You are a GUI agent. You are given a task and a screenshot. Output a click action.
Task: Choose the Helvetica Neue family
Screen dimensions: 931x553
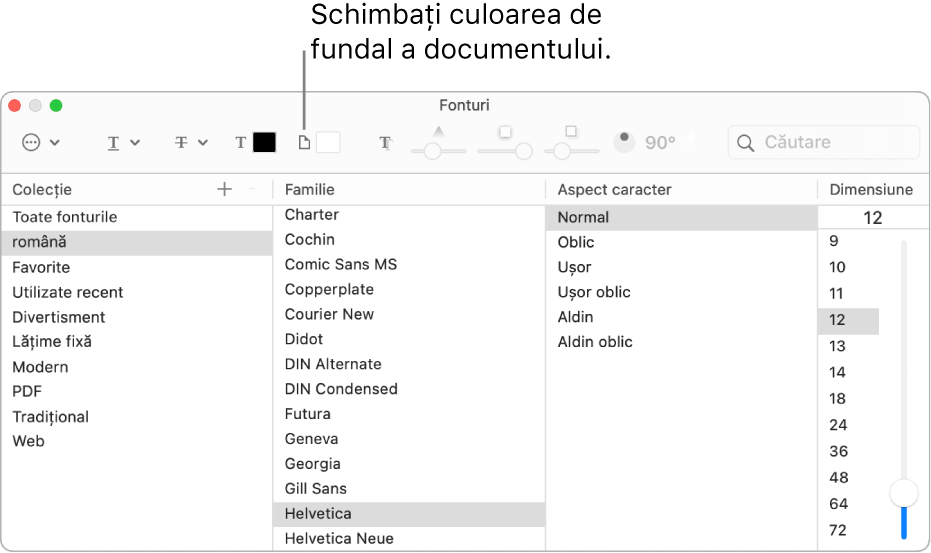pos(408,539)
